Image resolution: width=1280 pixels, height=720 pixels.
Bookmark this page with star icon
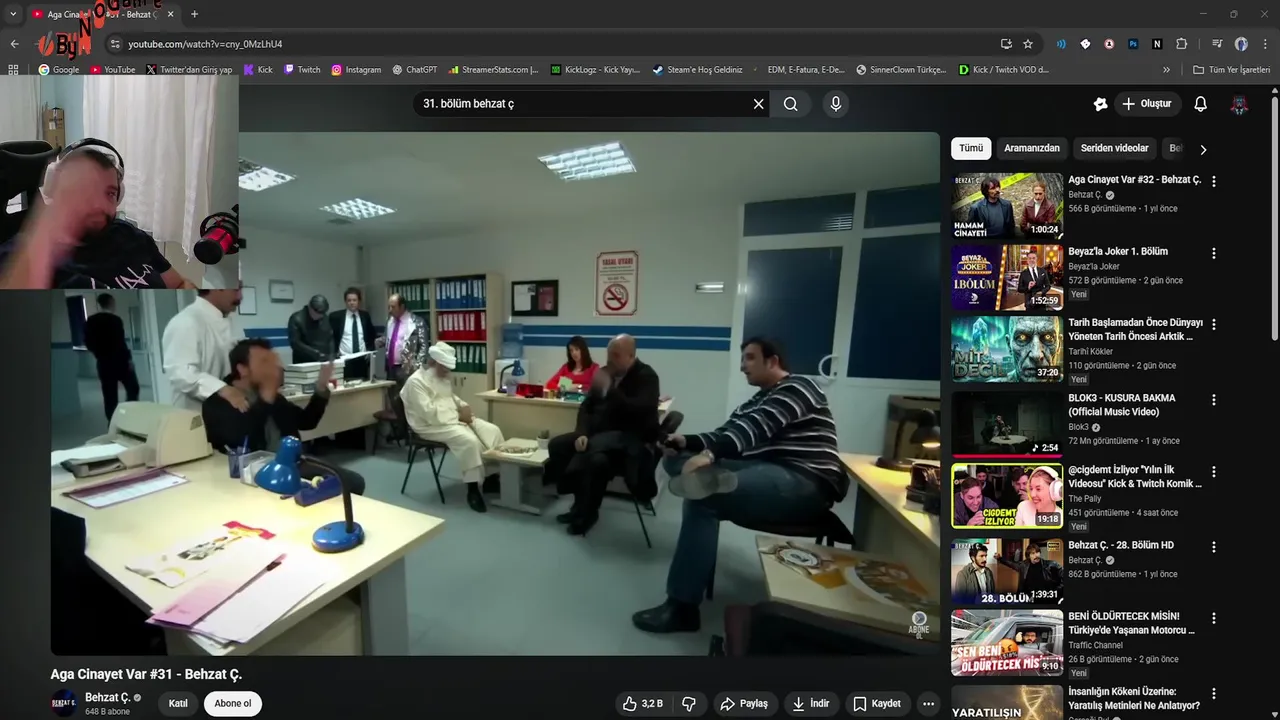[1028, 44]
